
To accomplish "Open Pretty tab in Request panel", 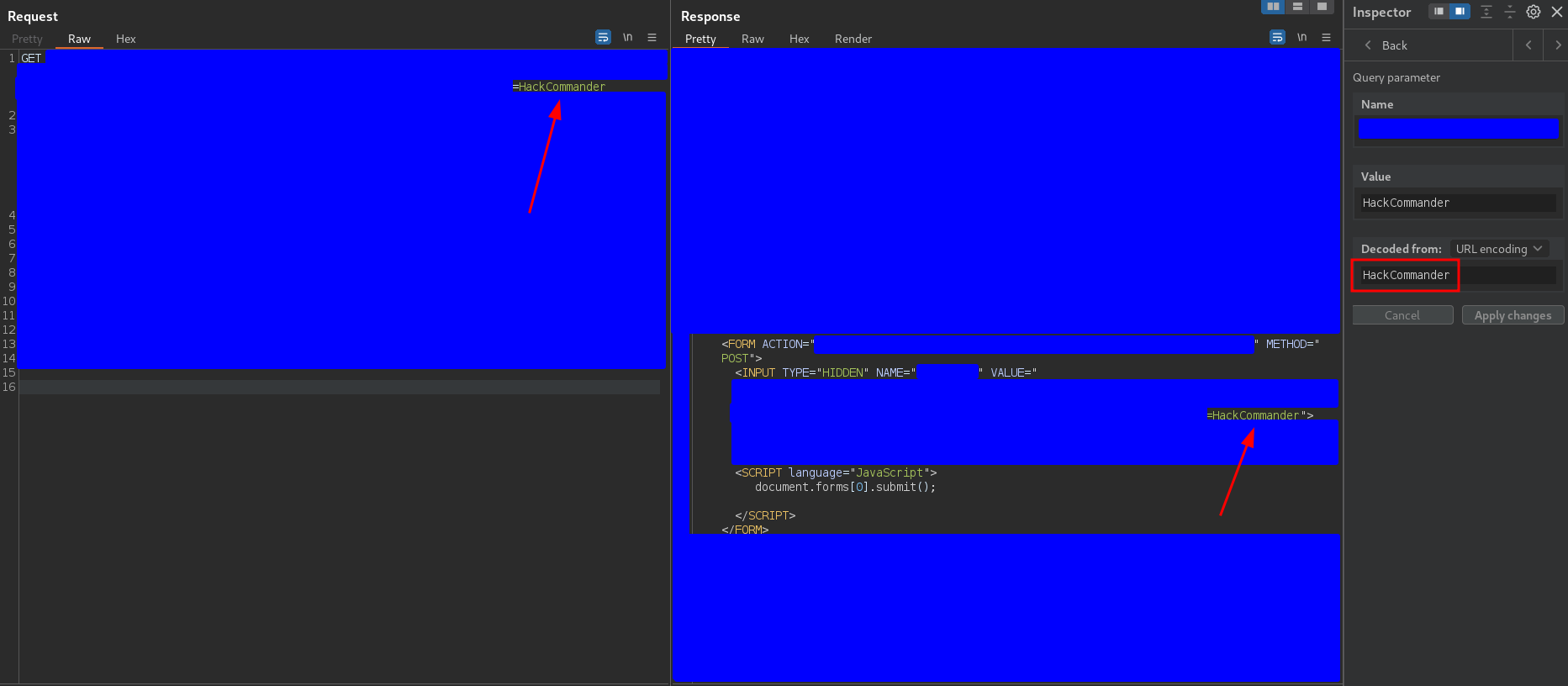I will coord(27,39).
